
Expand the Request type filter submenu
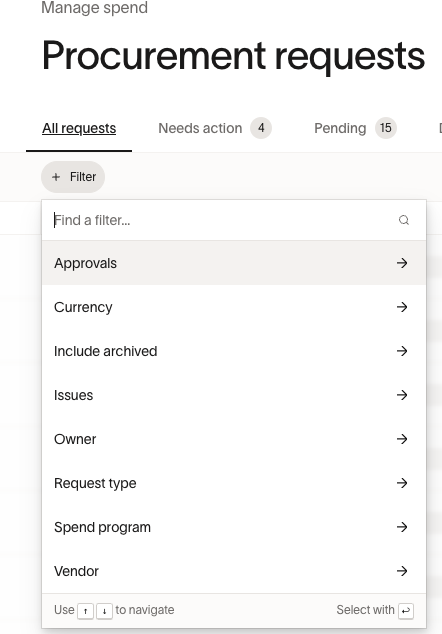point(234,483)
